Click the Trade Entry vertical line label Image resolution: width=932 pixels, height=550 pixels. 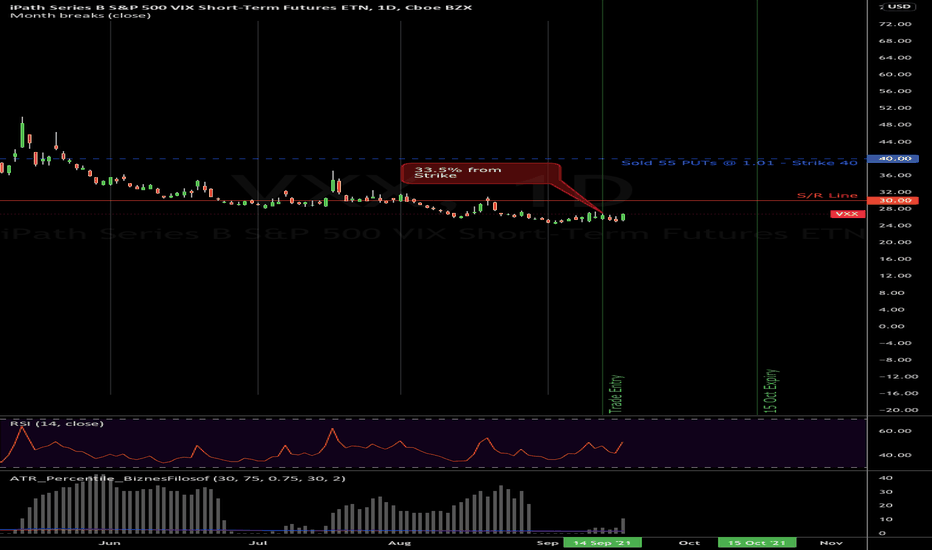[x=616, y=394]
